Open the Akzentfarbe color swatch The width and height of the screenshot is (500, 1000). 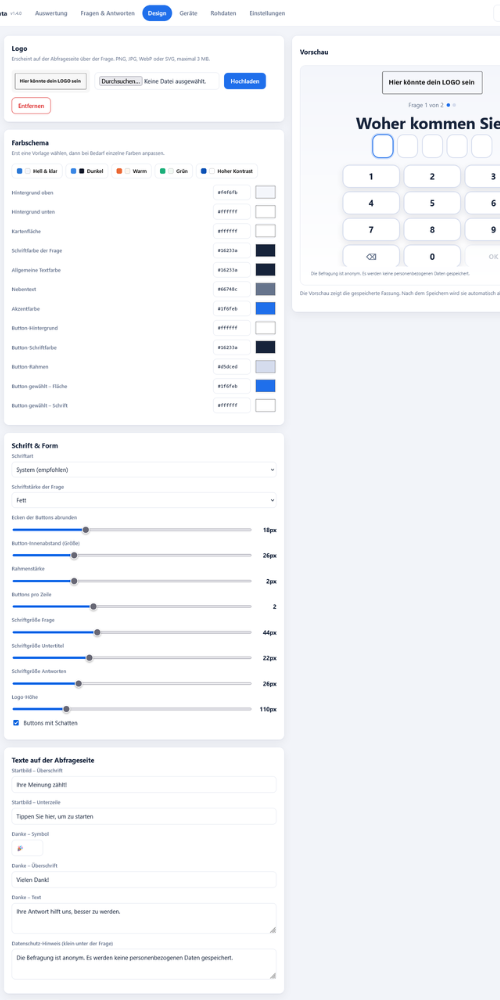265,309
